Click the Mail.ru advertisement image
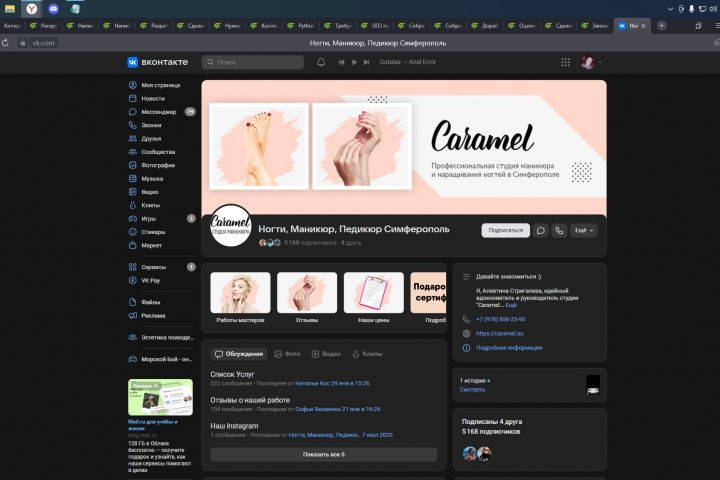 160,397
